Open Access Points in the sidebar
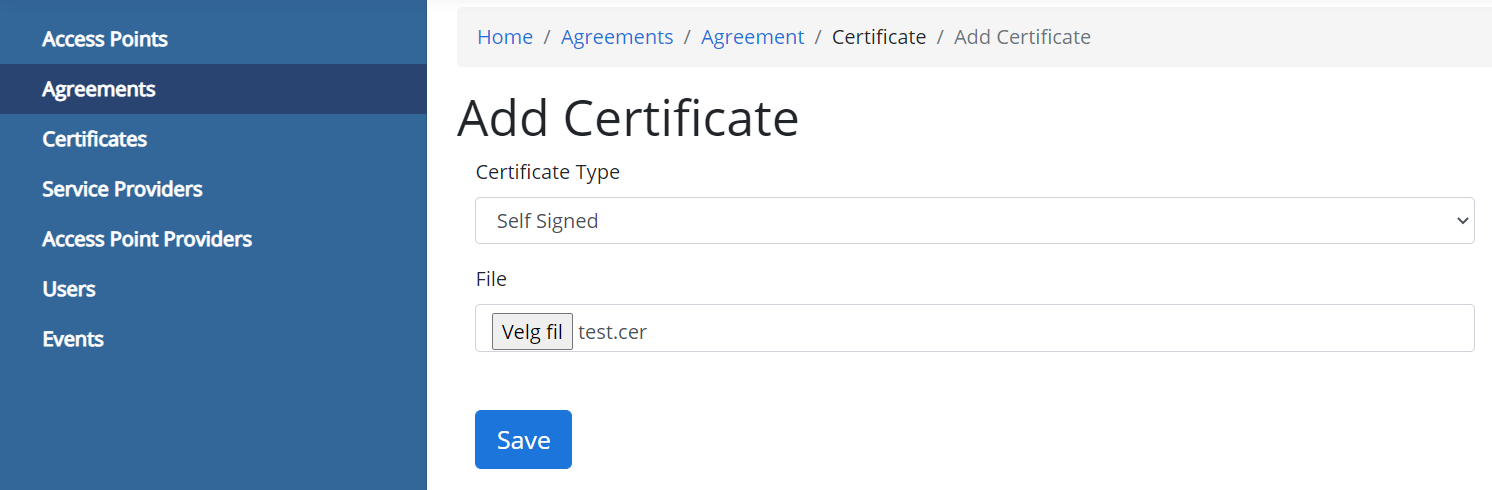Screen dimensions: 1492x490 pos(105,39)
